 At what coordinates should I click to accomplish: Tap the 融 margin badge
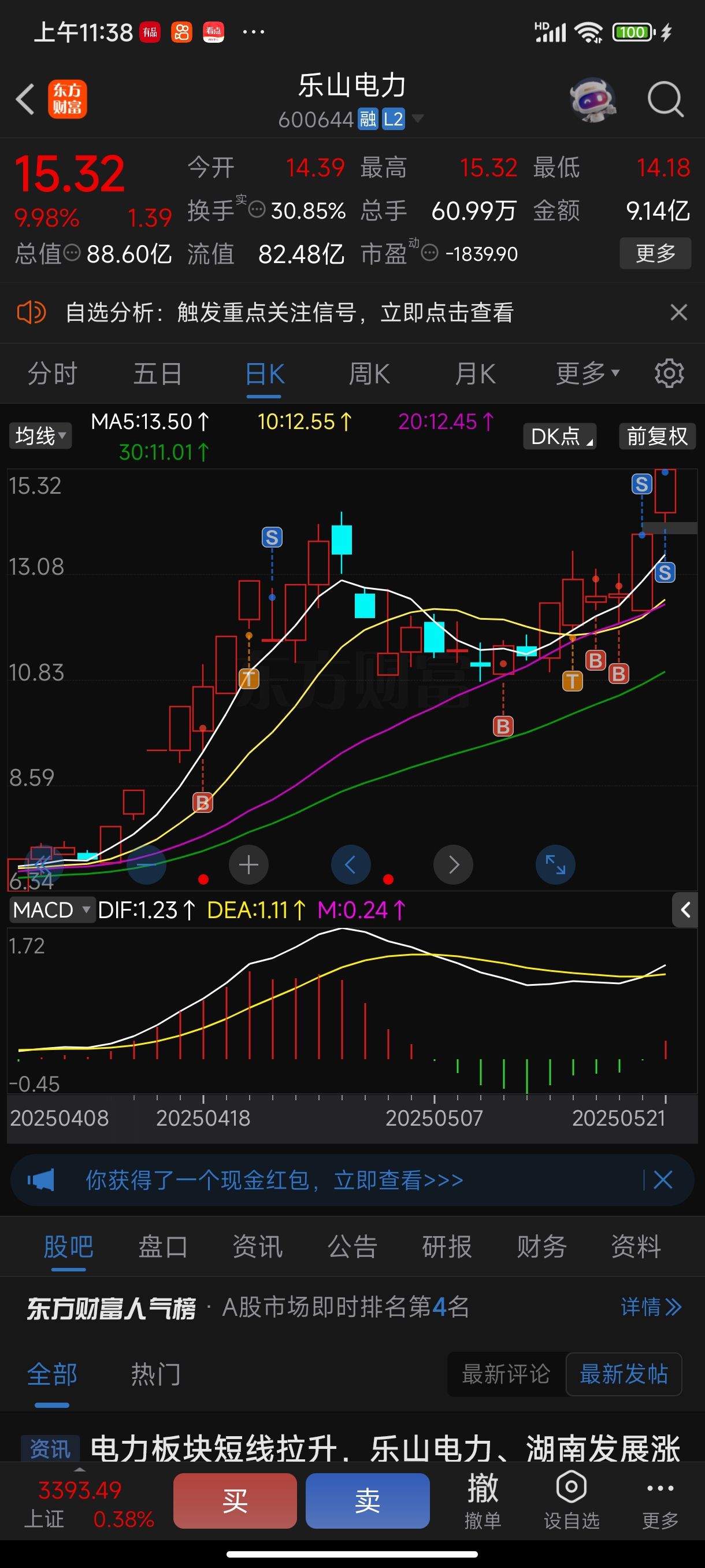368,119
